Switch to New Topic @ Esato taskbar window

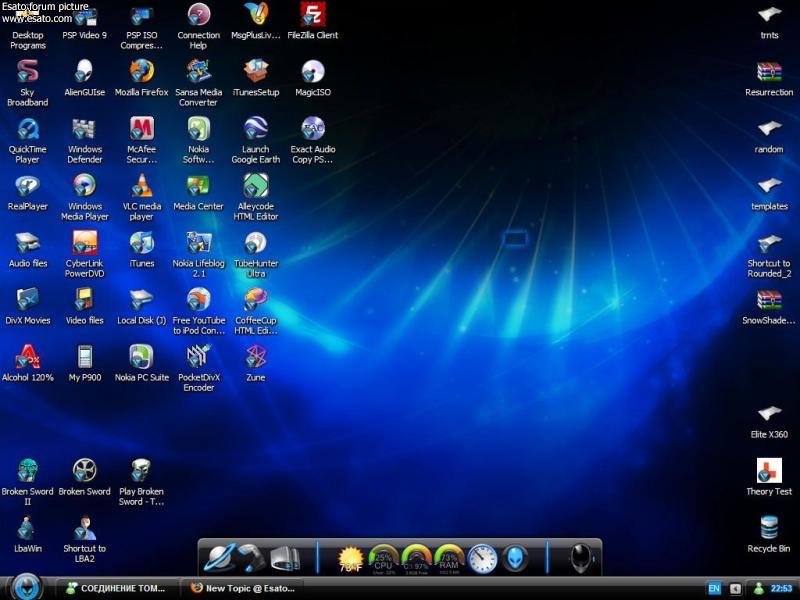click(x=243, y=588)
